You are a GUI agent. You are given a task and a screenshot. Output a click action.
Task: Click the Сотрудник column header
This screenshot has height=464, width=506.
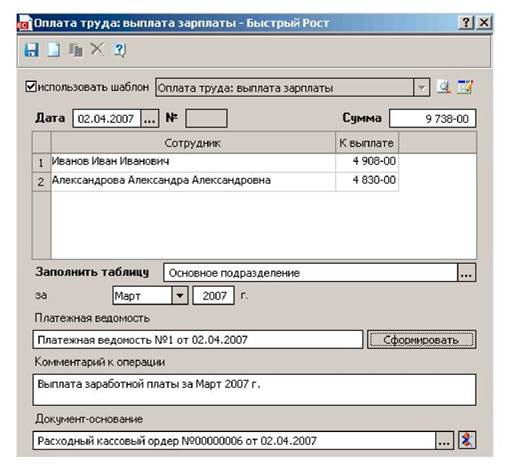[193, 143]
